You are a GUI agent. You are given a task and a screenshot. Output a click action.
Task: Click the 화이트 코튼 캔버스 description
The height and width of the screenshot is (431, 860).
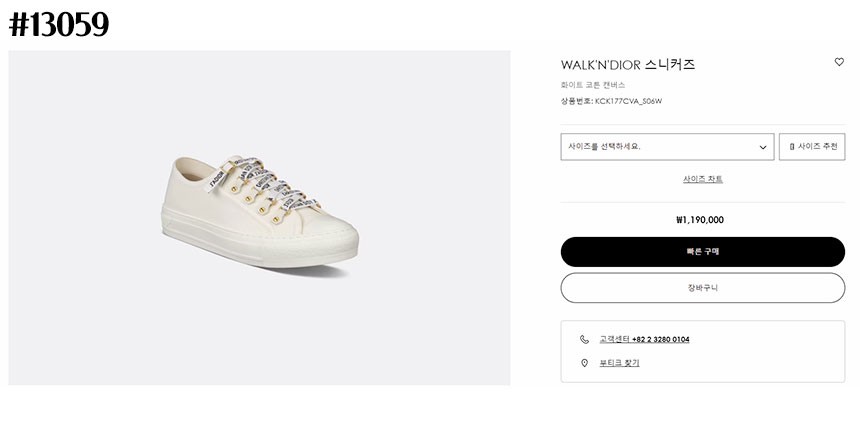pos(593,85)
